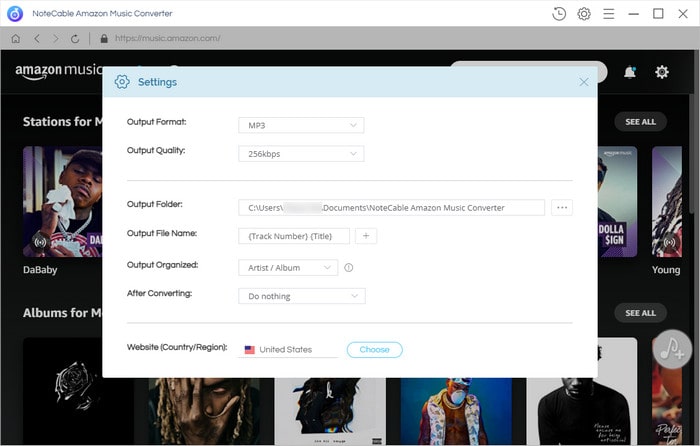This screenshot has width=700, height=446.
Task: Click SEE ALL for Stations
Action: click(640, 122)
